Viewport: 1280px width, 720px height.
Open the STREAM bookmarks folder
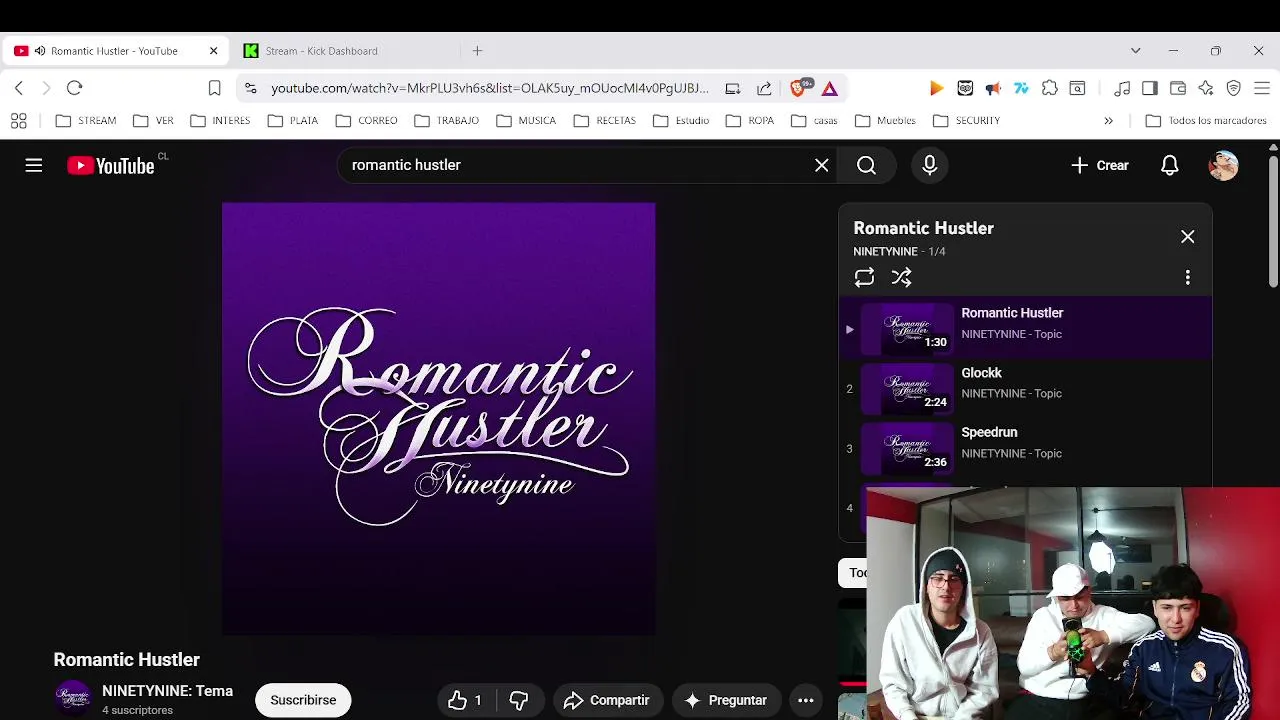click(86, 120)
